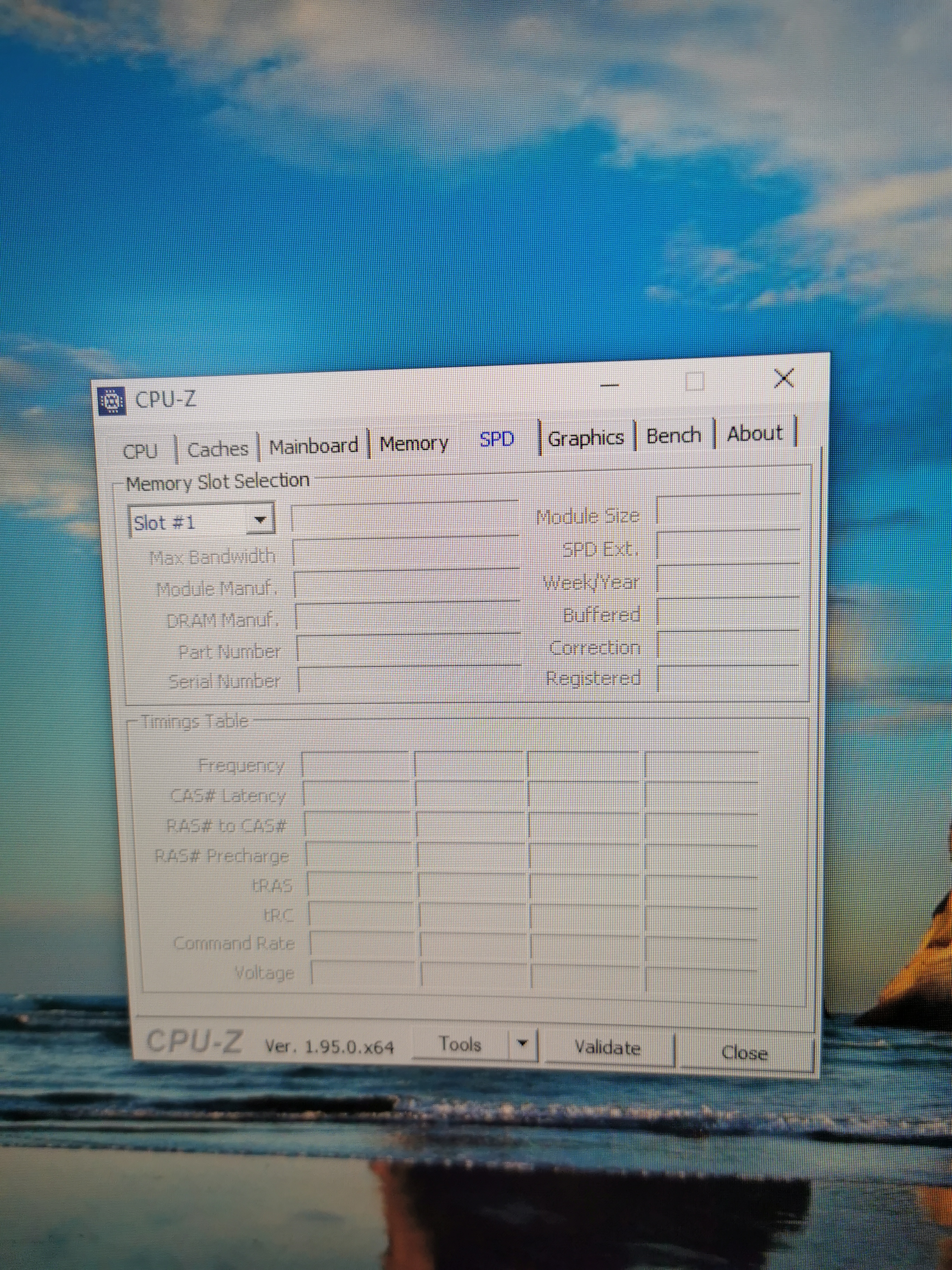Viewport: 952px width, 1270px height.
Task: Click the memory type field beside Slot #1
Action: coord(405,518)
